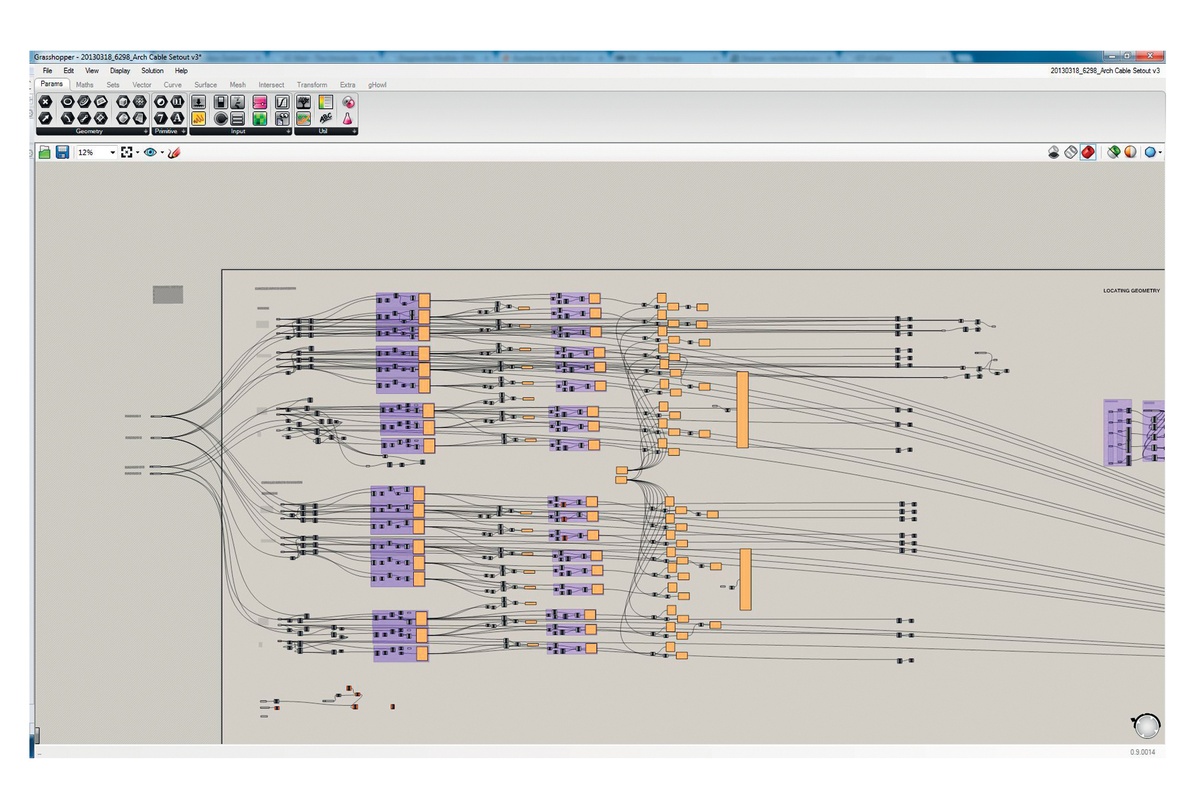Select the Graph Mapper curve icon

(282, 102)
